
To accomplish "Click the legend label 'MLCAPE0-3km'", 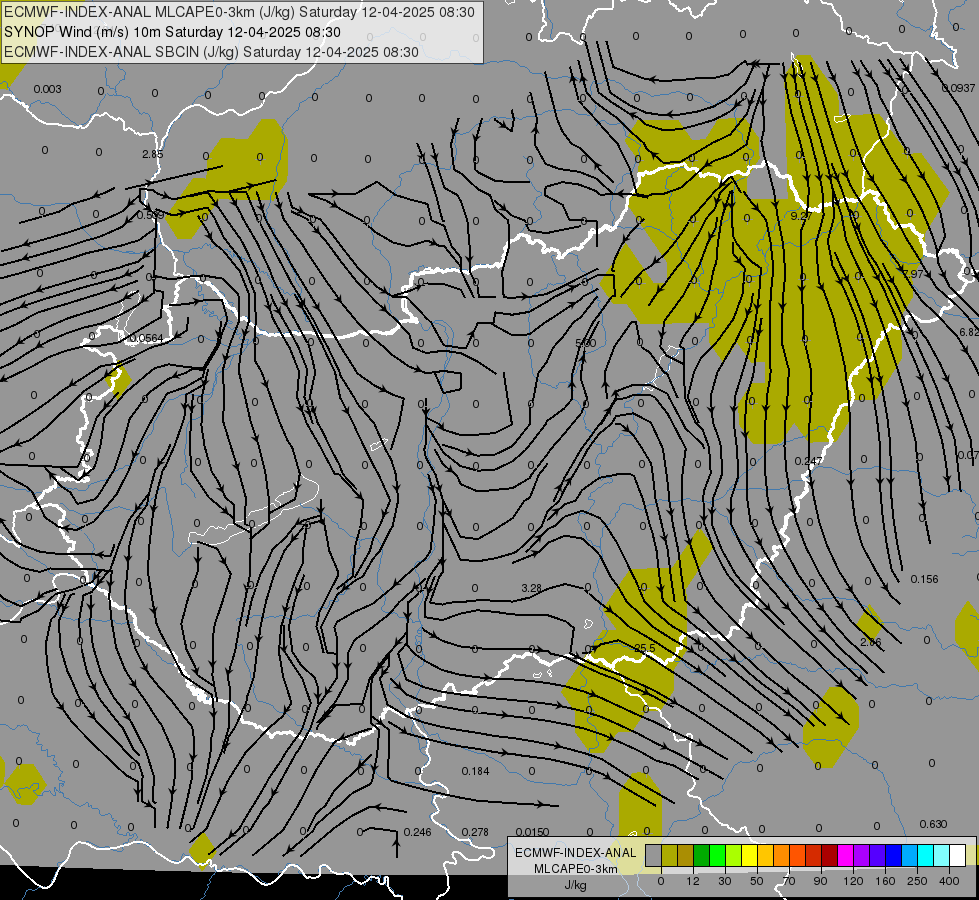I will pyautogui.click(x=576, y=869).
